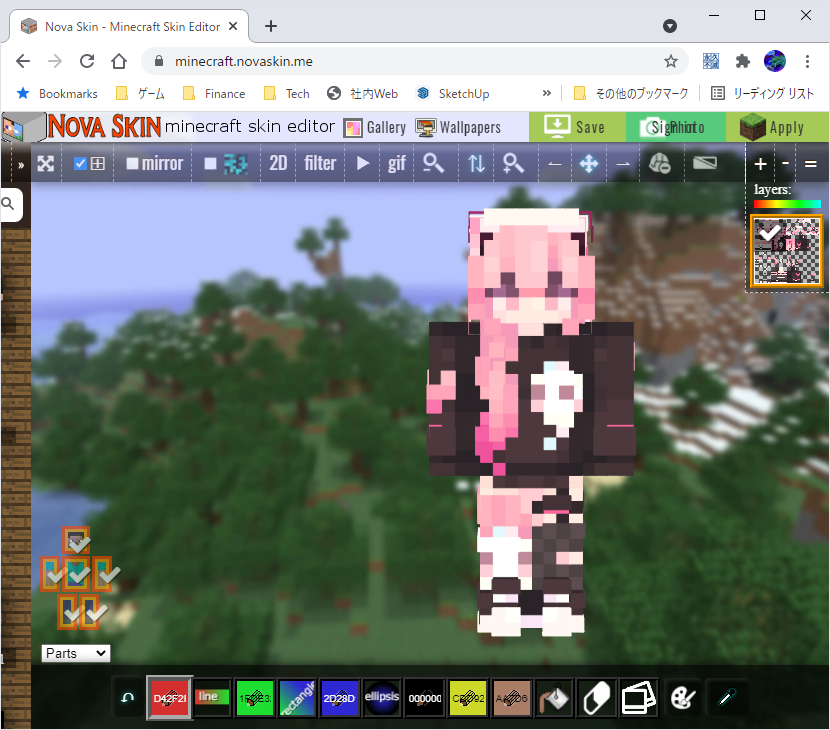
Task: Expand hidden bookmarks with double chevron
Action: pyautogui.click(x=546, y=93)
